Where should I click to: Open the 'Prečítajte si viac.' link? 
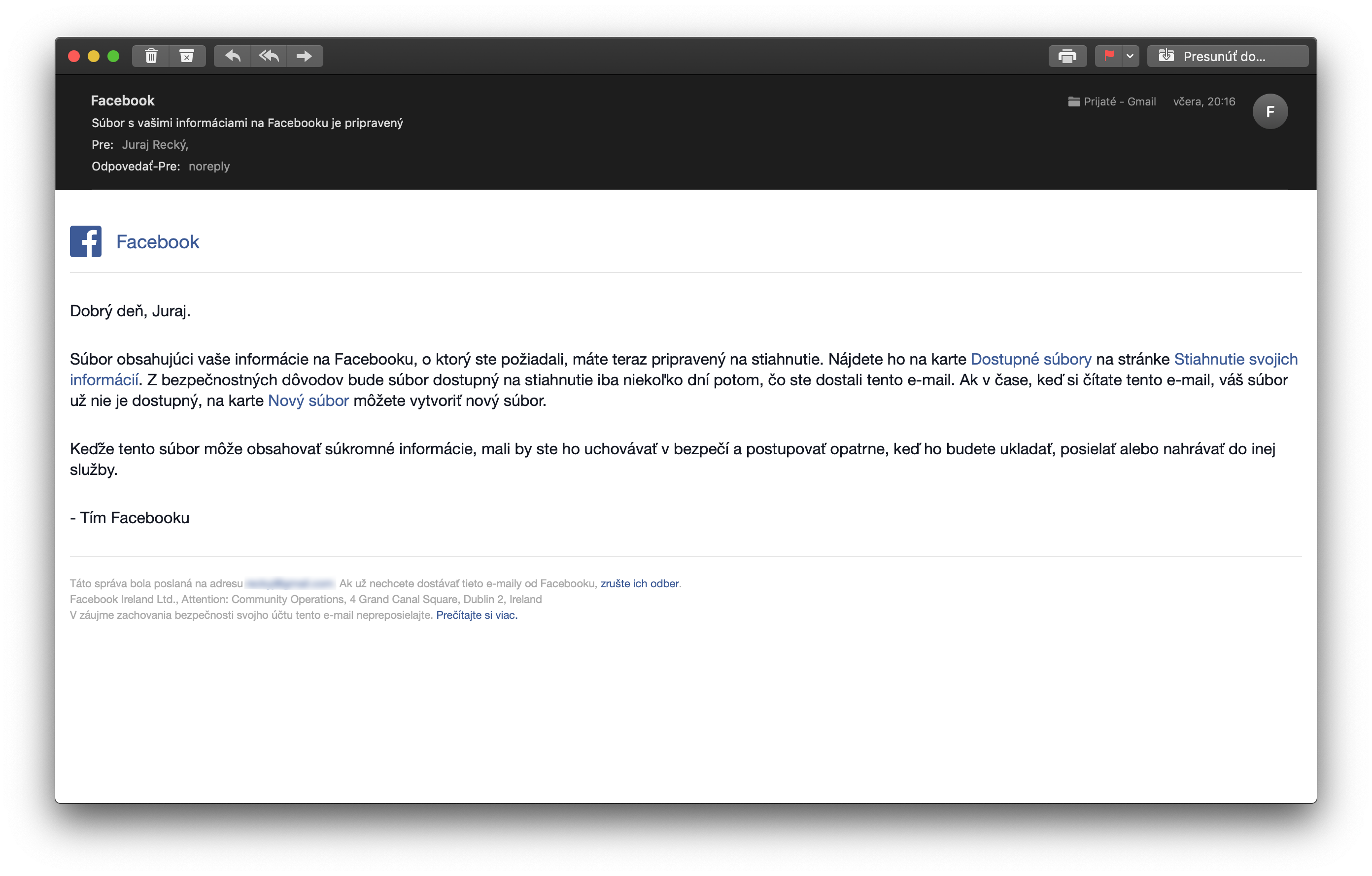point(477,615)
